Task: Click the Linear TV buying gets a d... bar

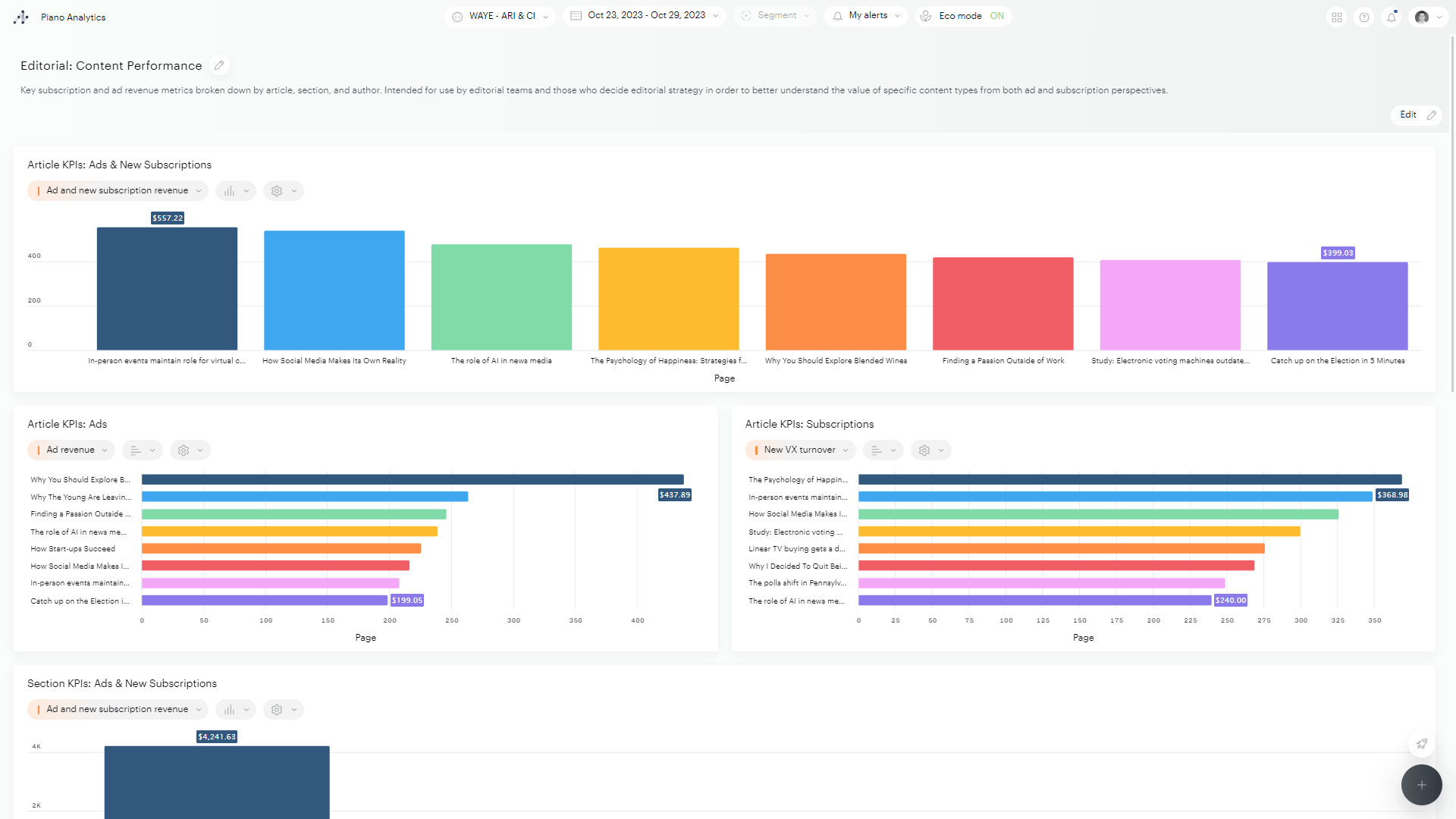Action: point(1062,548)
